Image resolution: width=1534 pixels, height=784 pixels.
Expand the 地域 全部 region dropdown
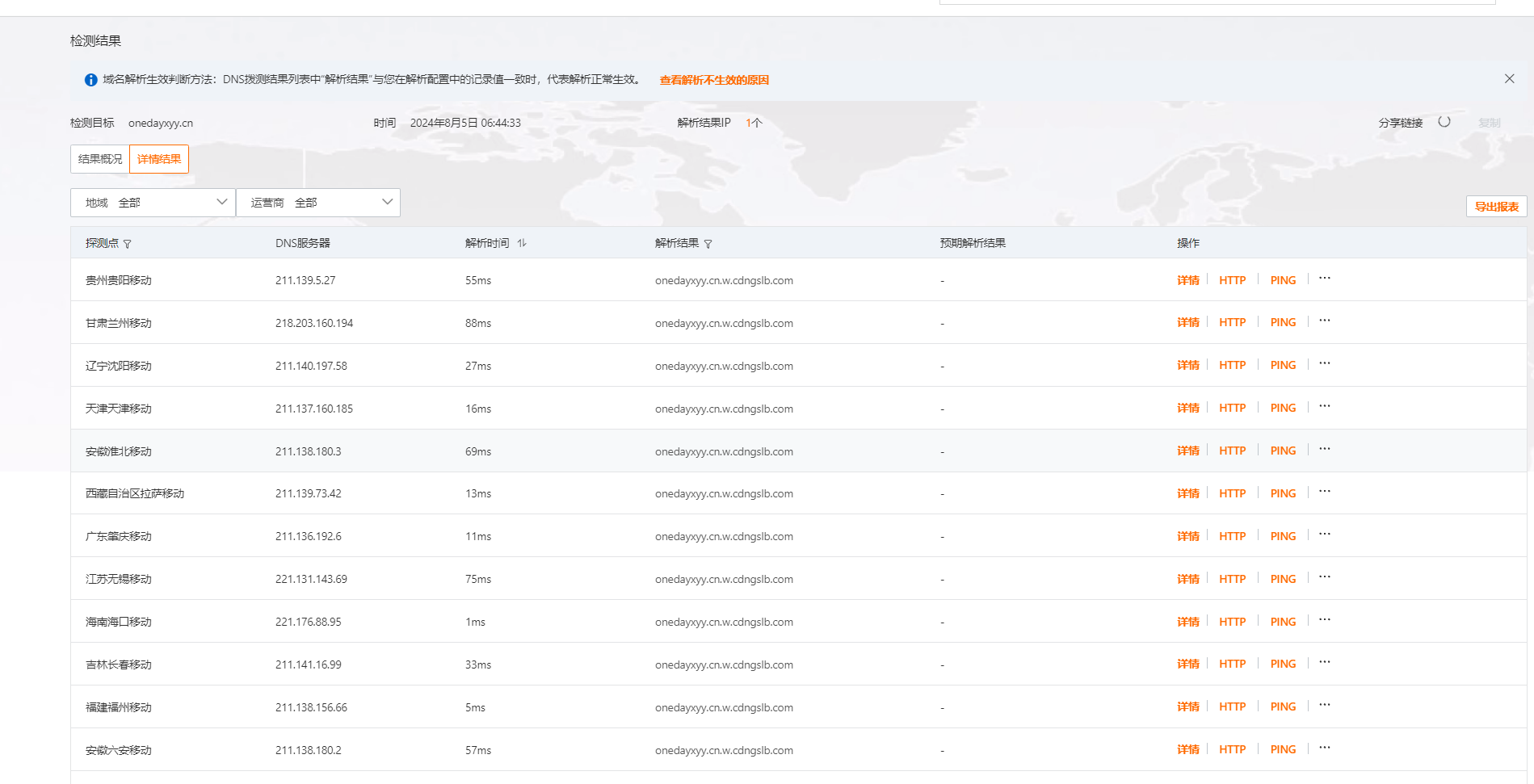[153, 203]
